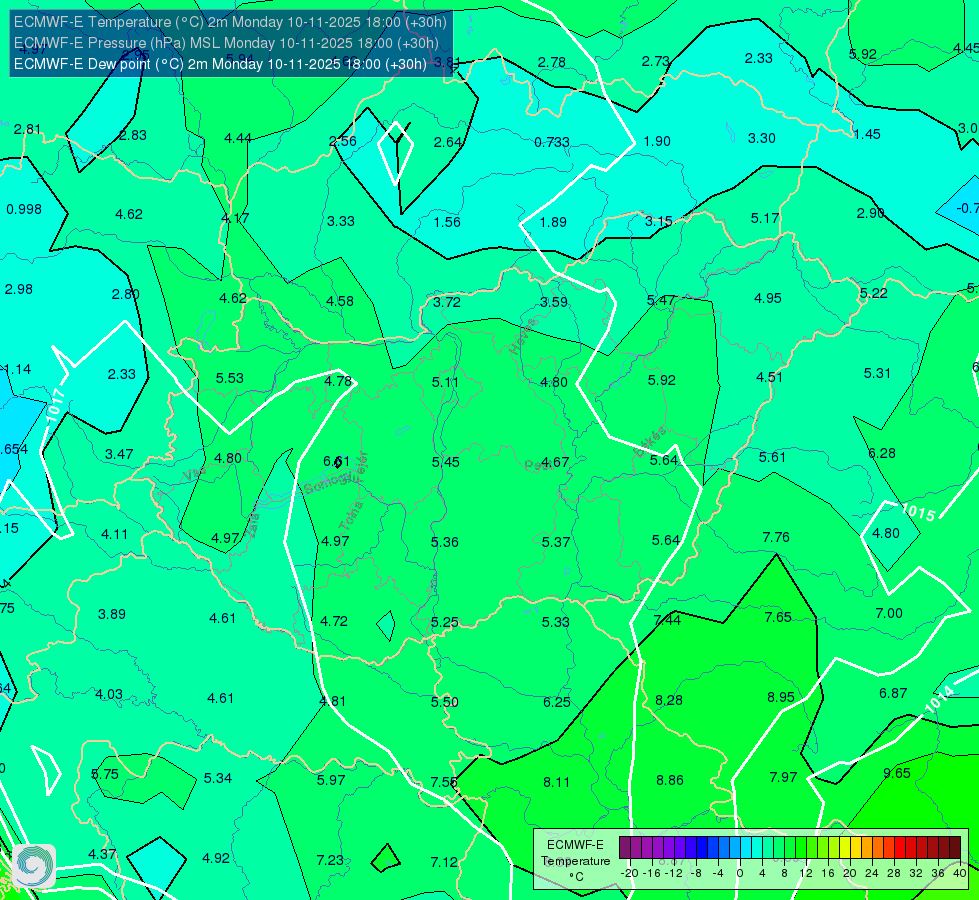Click the 3.30 temperature value
This screenshot has height=900, width=979.
tap(762, 138)
